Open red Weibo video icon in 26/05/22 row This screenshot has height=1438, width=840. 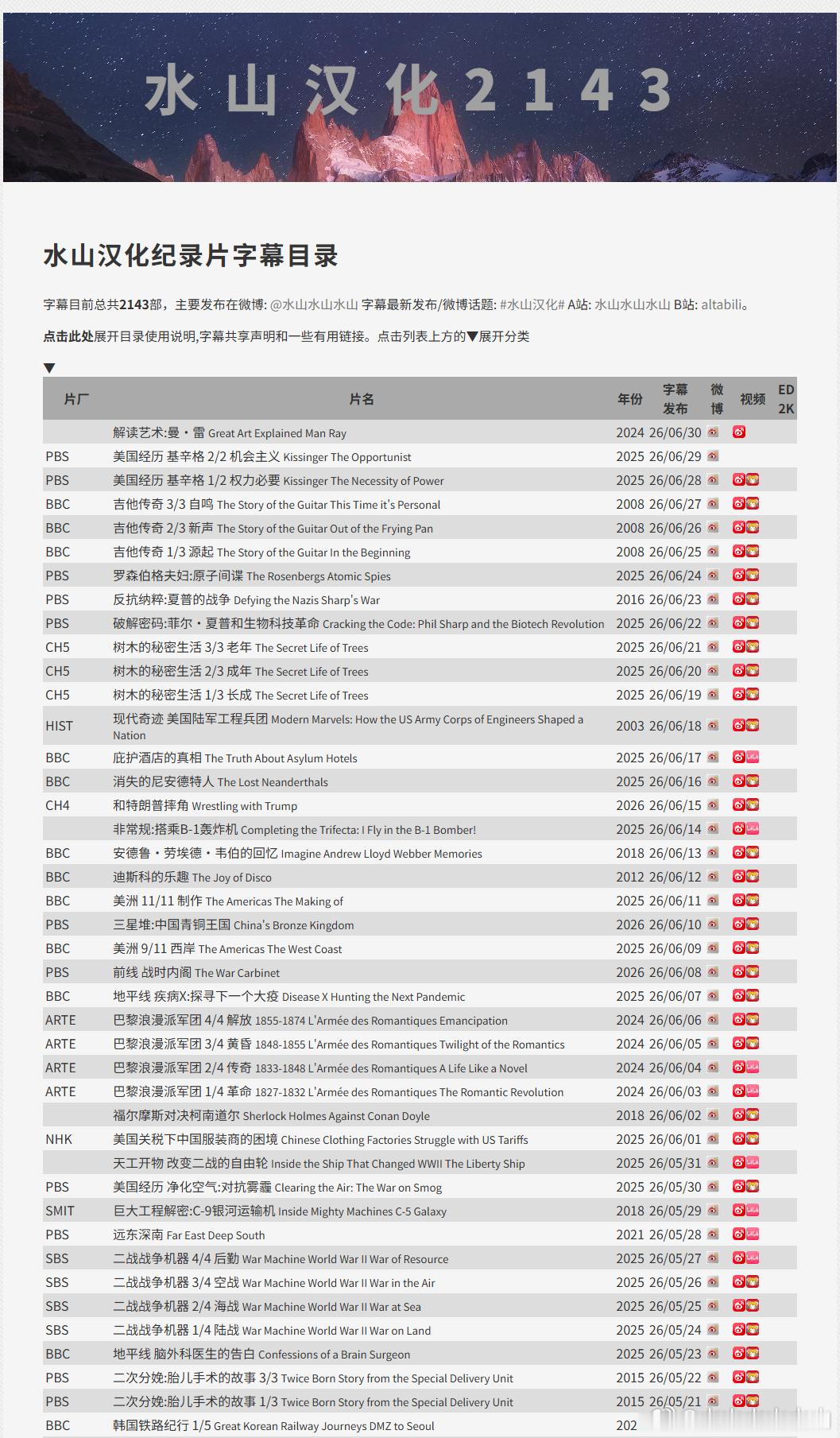pyautogui.click(x=739, y=1377)
